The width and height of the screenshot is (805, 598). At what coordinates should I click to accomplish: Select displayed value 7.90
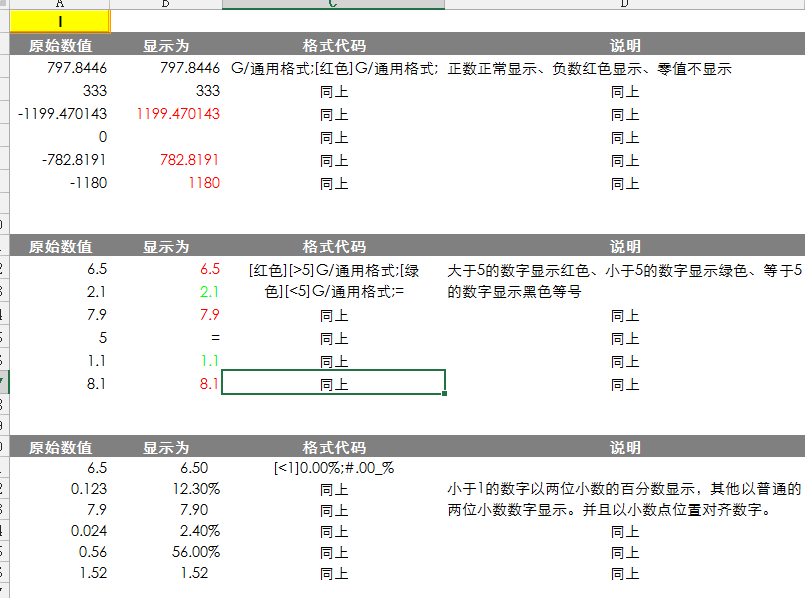pos(194,510)
